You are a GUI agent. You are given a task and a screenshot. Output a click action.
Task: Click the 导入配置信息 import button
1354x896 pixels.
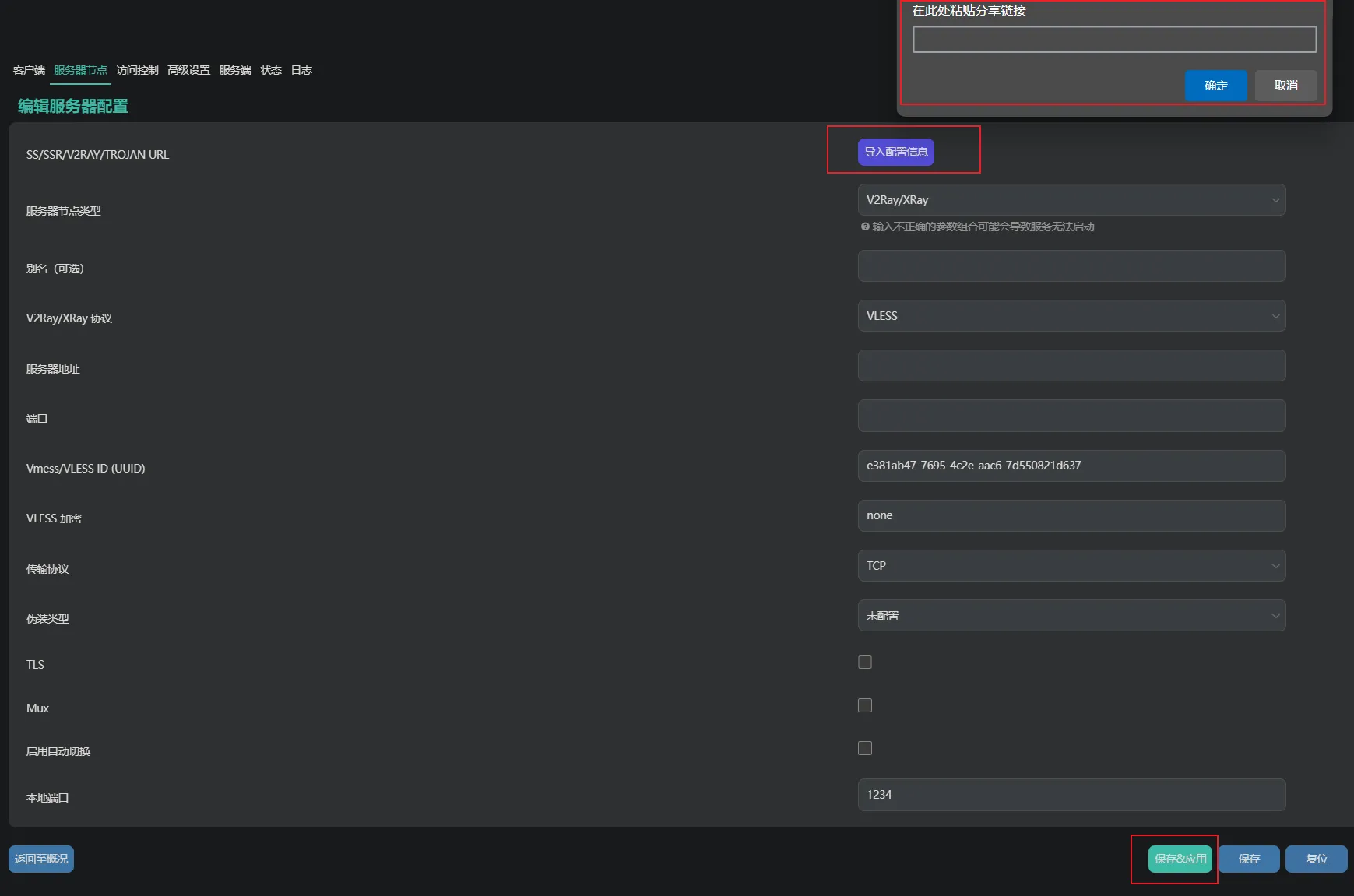895,152
